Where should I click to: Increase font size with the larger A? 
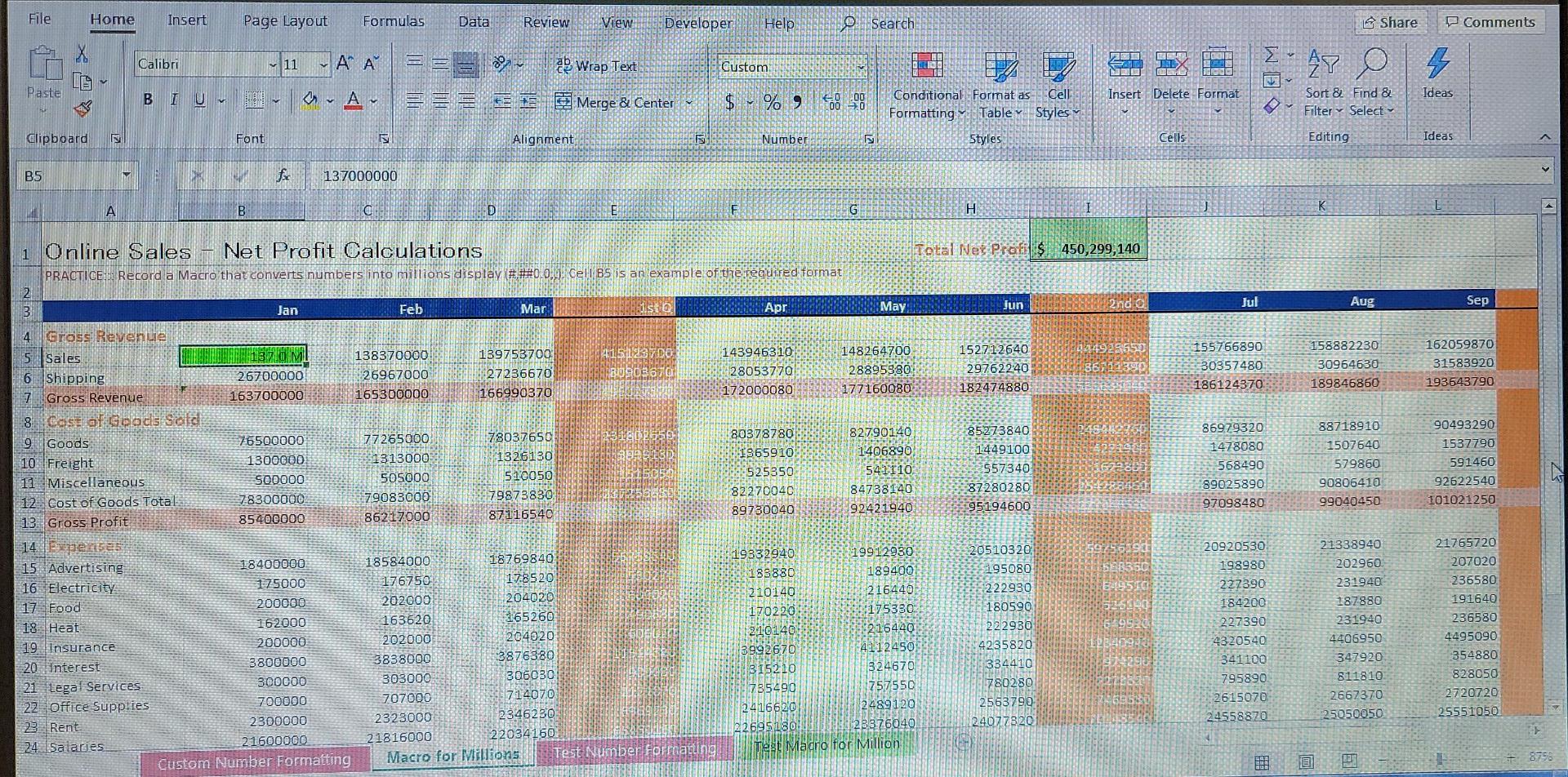pos(345,64)
